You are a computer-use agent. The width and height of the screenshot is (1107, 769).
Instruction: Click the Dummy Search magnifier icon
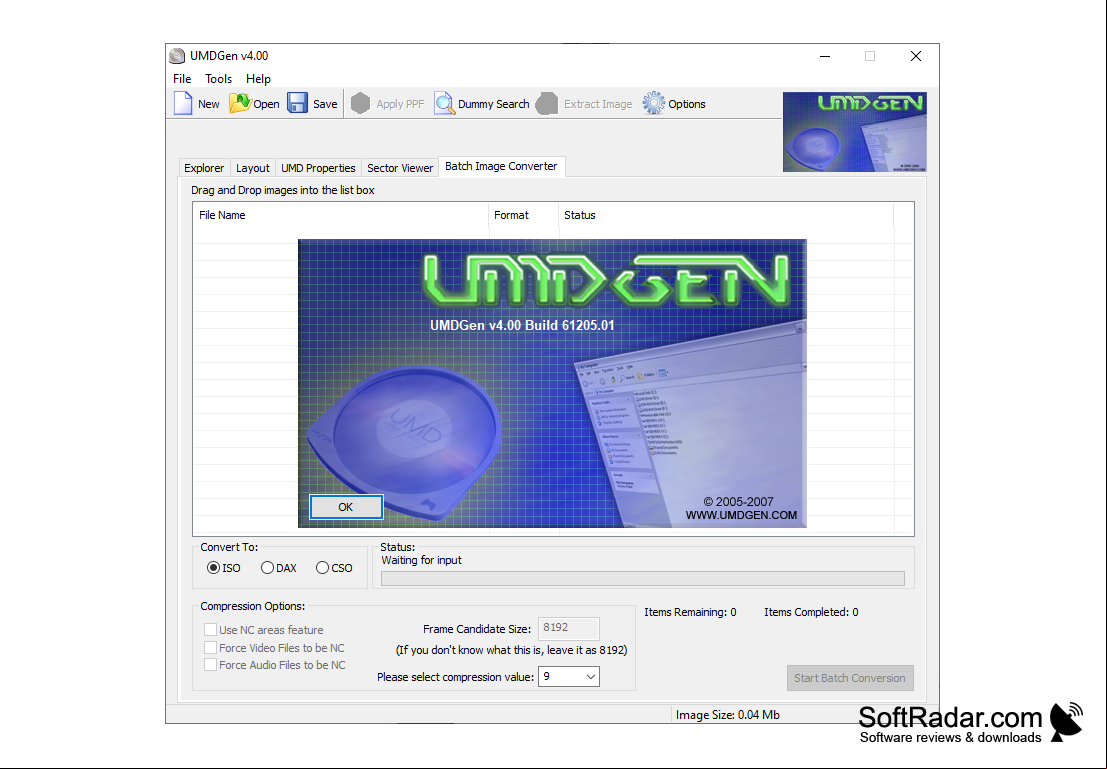pos(444,103)
